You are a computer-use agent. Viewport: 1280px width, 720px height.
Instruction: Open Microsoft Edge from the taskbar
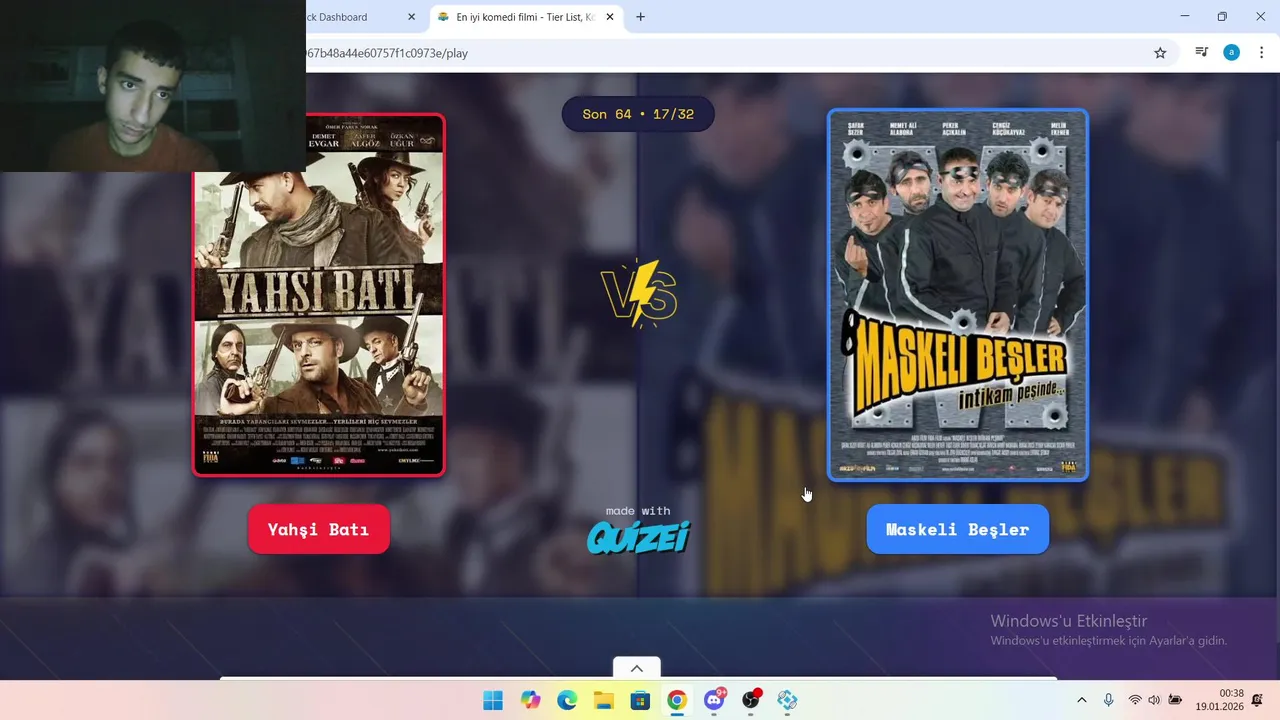567,700
